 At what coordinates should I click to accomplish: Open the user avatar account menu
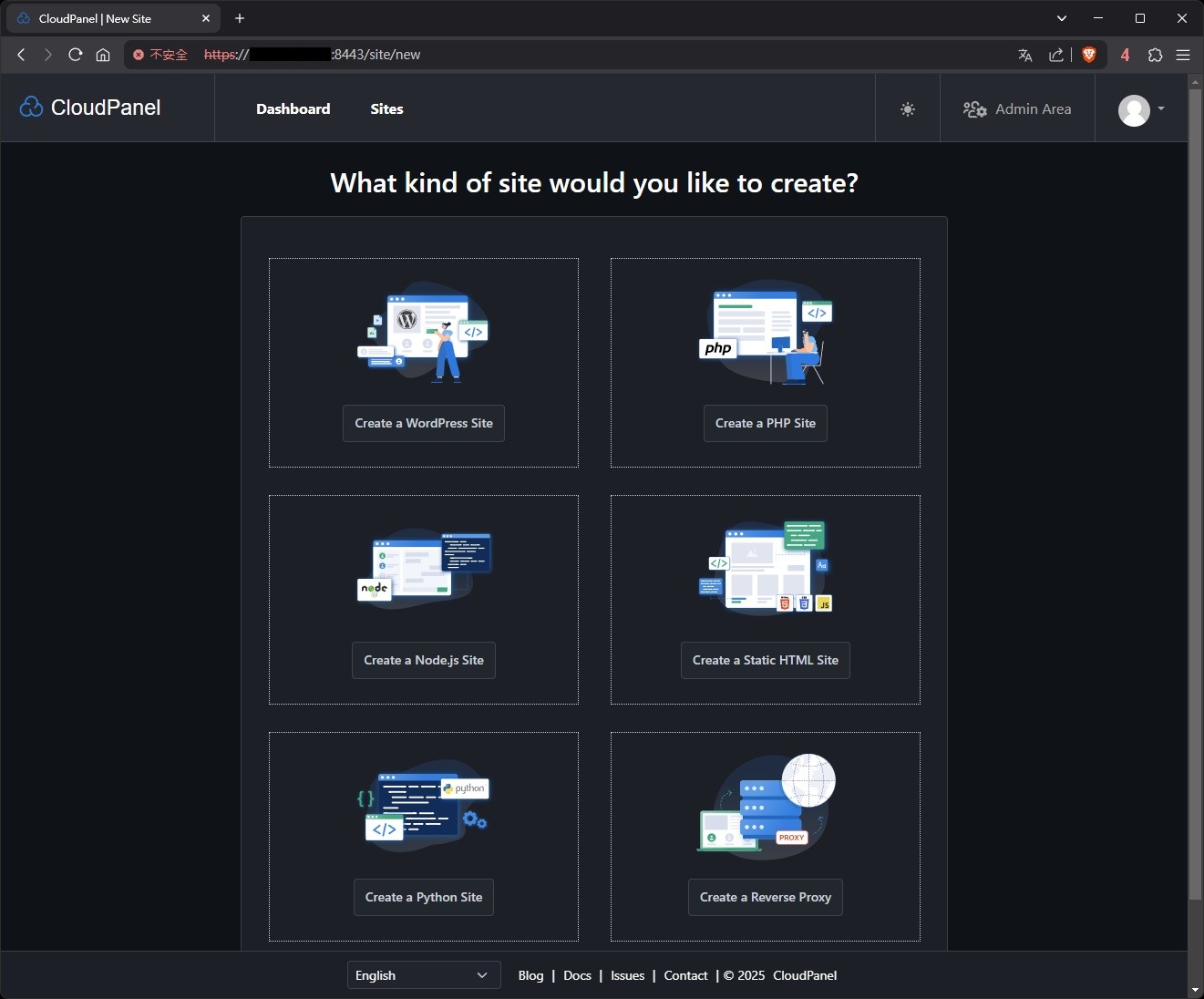point(1141,110)
